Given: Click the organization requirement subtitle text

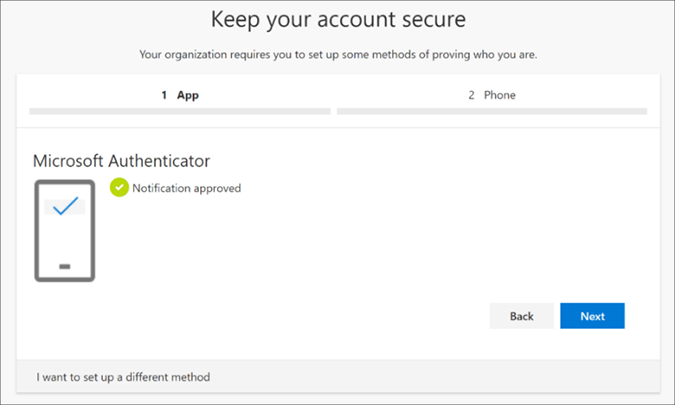Looking at the screenshot, I should point(338,55).
